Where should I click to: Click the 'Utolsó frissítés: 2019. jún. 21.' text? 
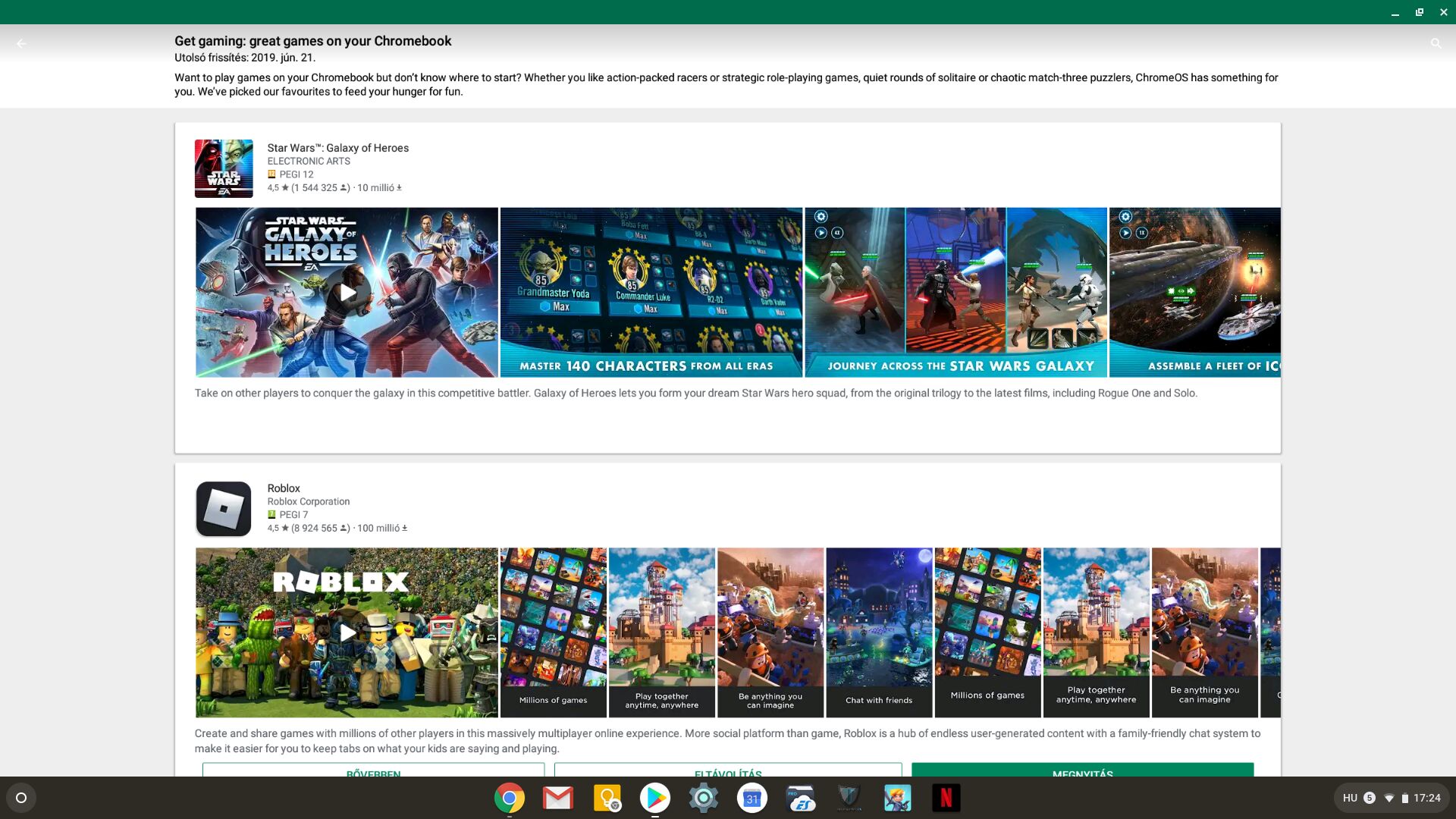(x=245, y=58)
